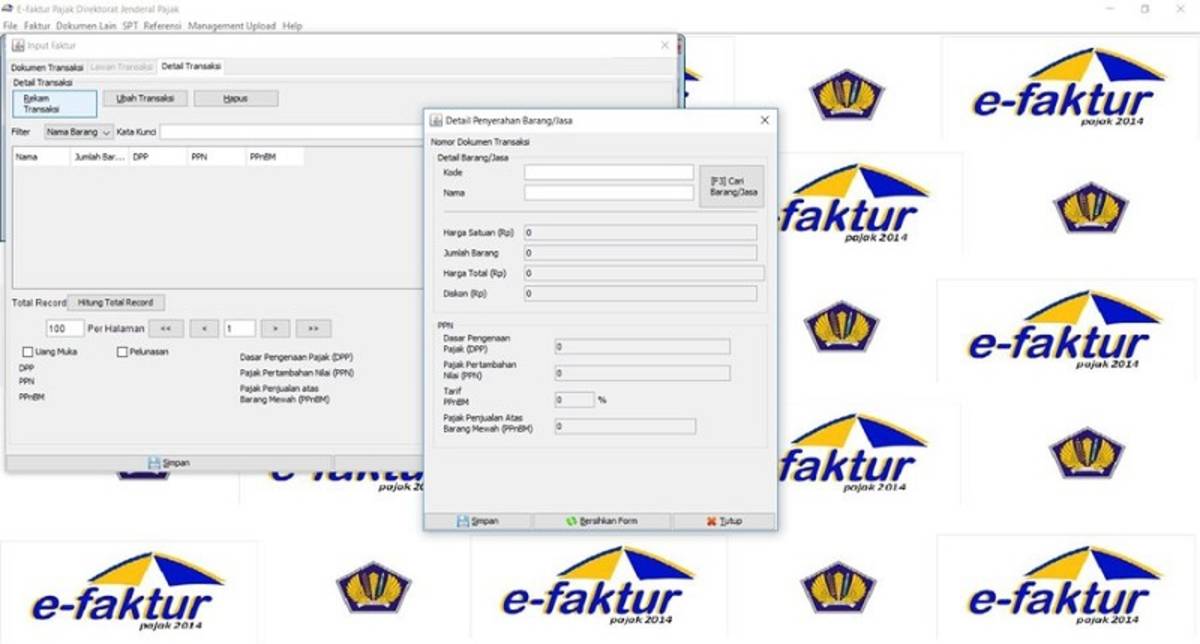Go to last page with >> button
Image resolution: width=1200 pixels, height=644 pixels.
[313, 328]
